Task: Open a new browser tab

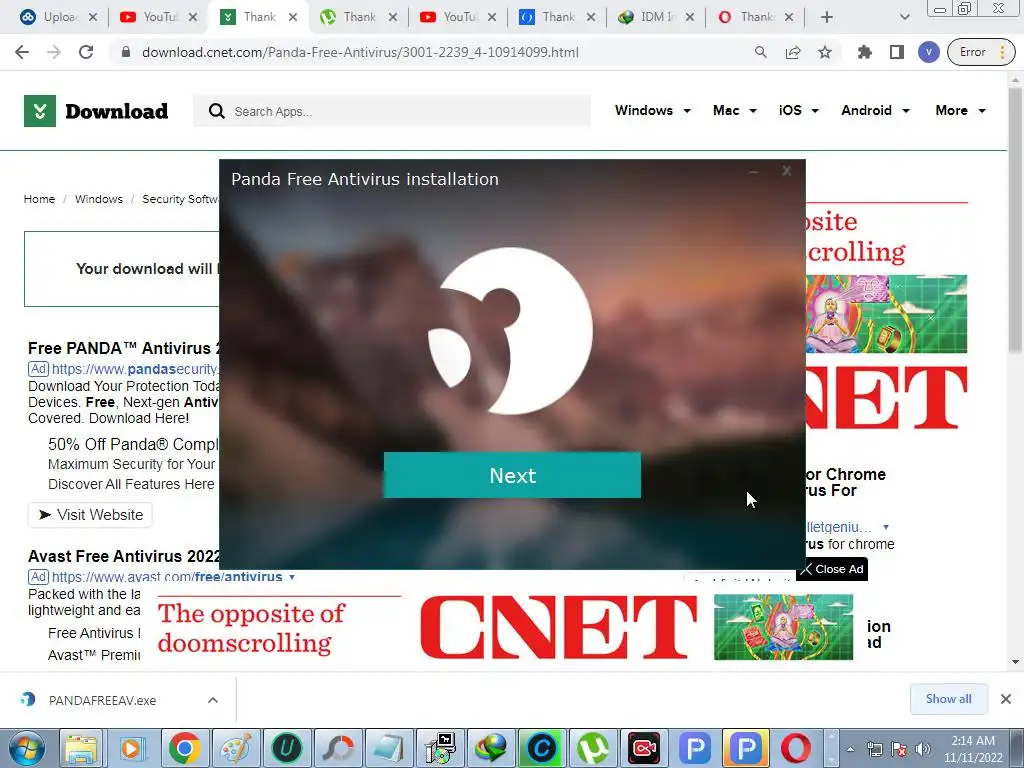Action: click(x=826, y=17)
